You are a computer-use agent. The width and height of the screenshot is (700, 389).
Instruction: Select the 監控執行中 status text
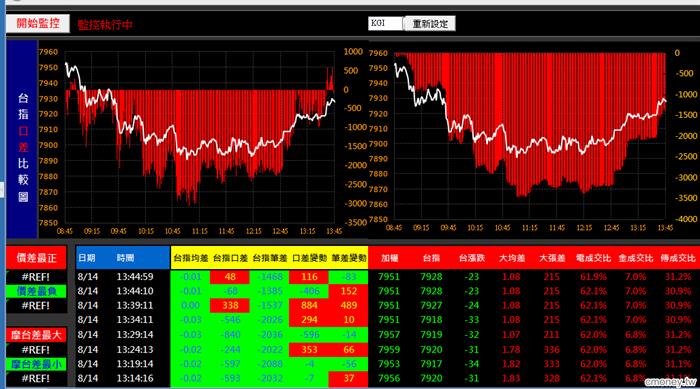(x=105, y=25)
